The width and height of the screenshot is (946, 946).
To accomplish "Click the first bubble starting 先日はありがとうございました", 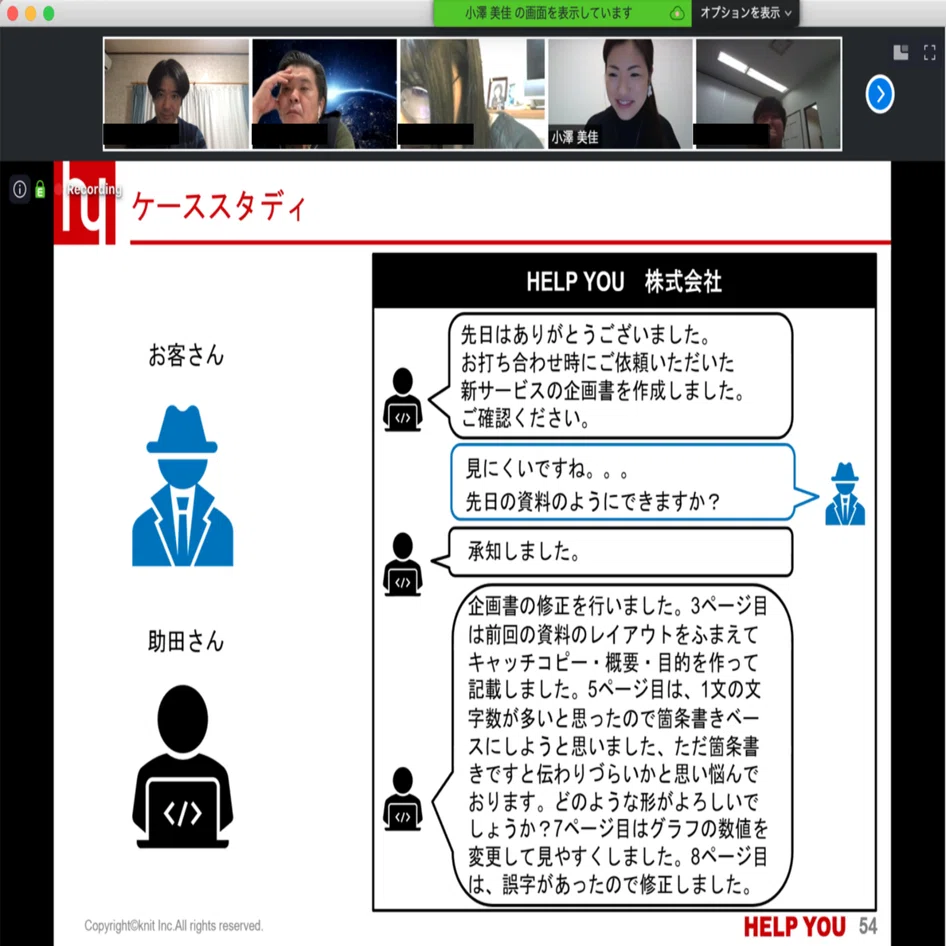I will click(620, 376).
